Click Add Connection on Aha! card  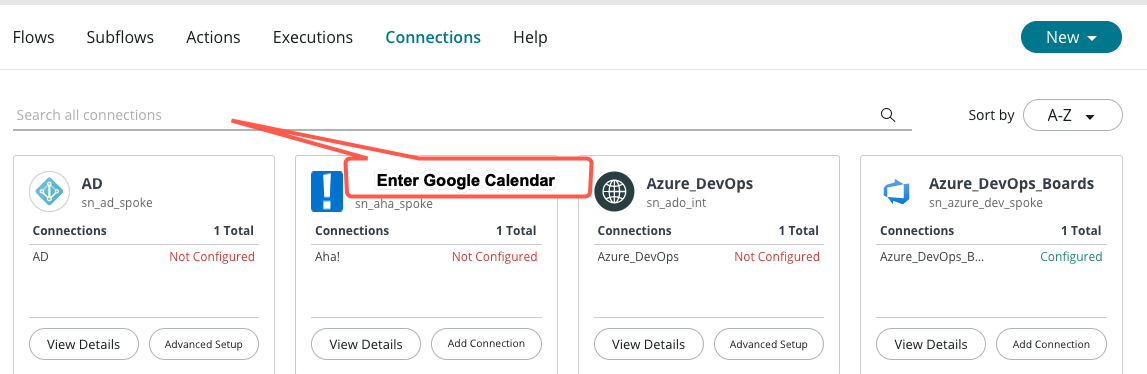[486, 344]
